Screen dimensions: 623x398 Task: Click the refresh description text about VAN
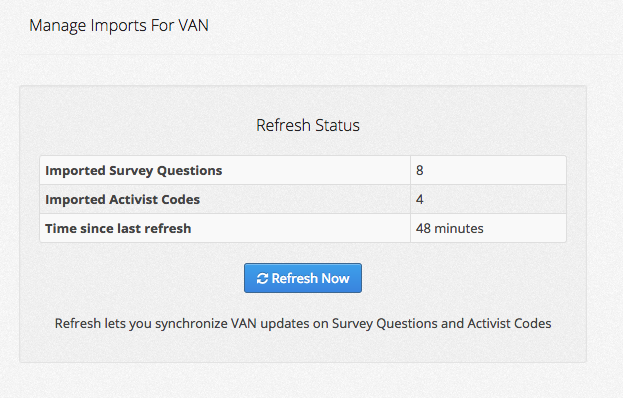pyautogui.click(x=303, y=323)
